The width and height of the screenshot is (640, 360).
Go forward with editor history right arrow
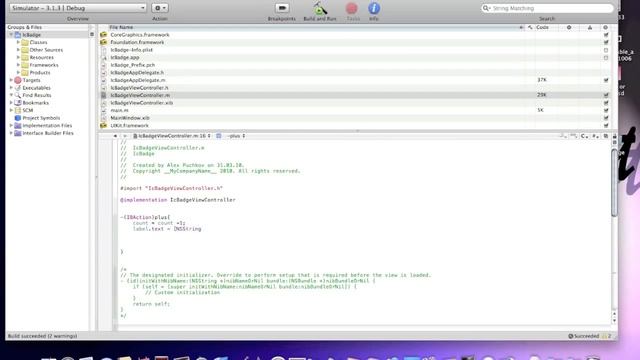click(124, 136)
